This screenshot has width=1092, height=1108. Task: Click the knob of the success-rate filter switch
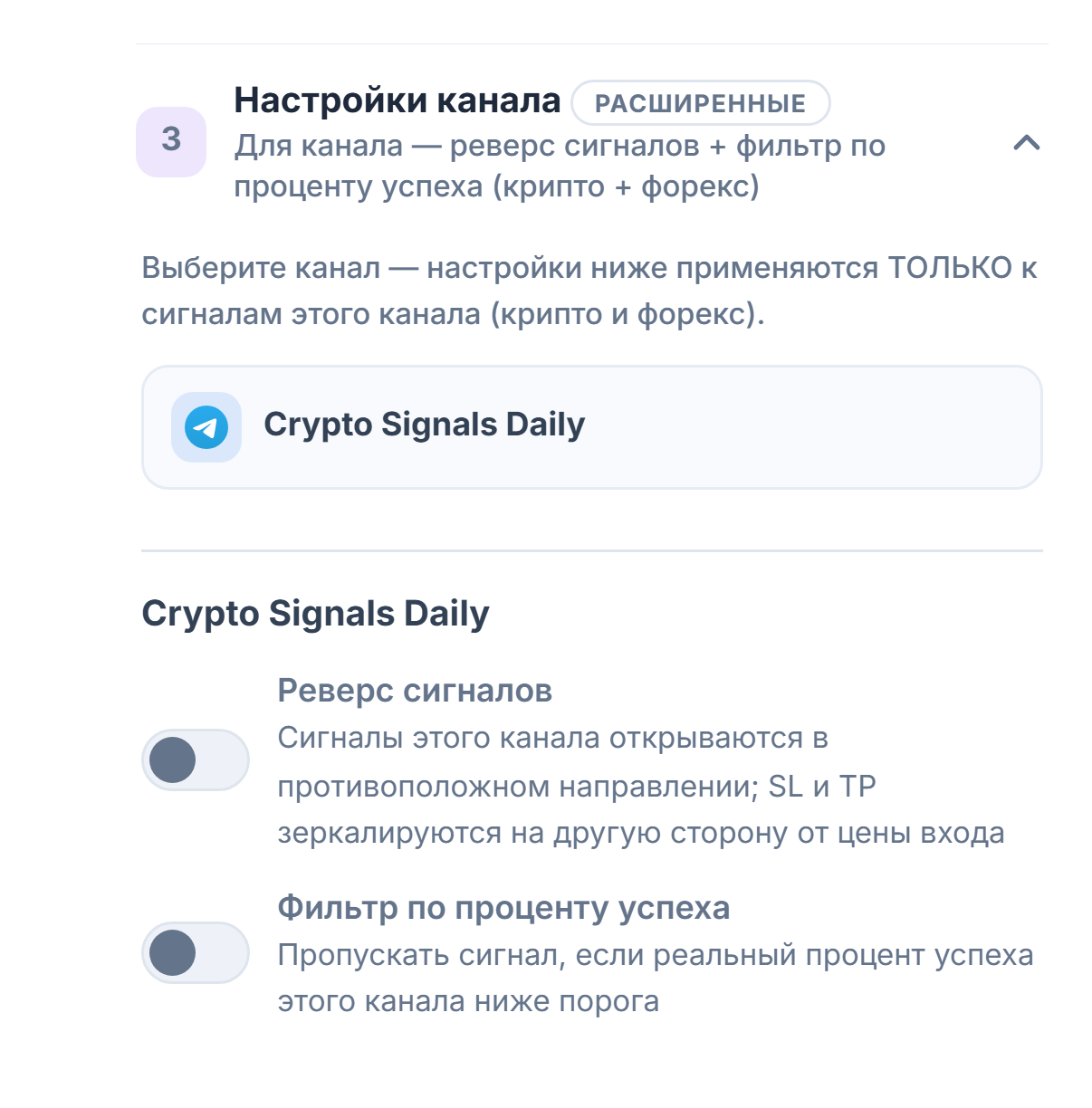pyautogui.click(x=173, y=952)
